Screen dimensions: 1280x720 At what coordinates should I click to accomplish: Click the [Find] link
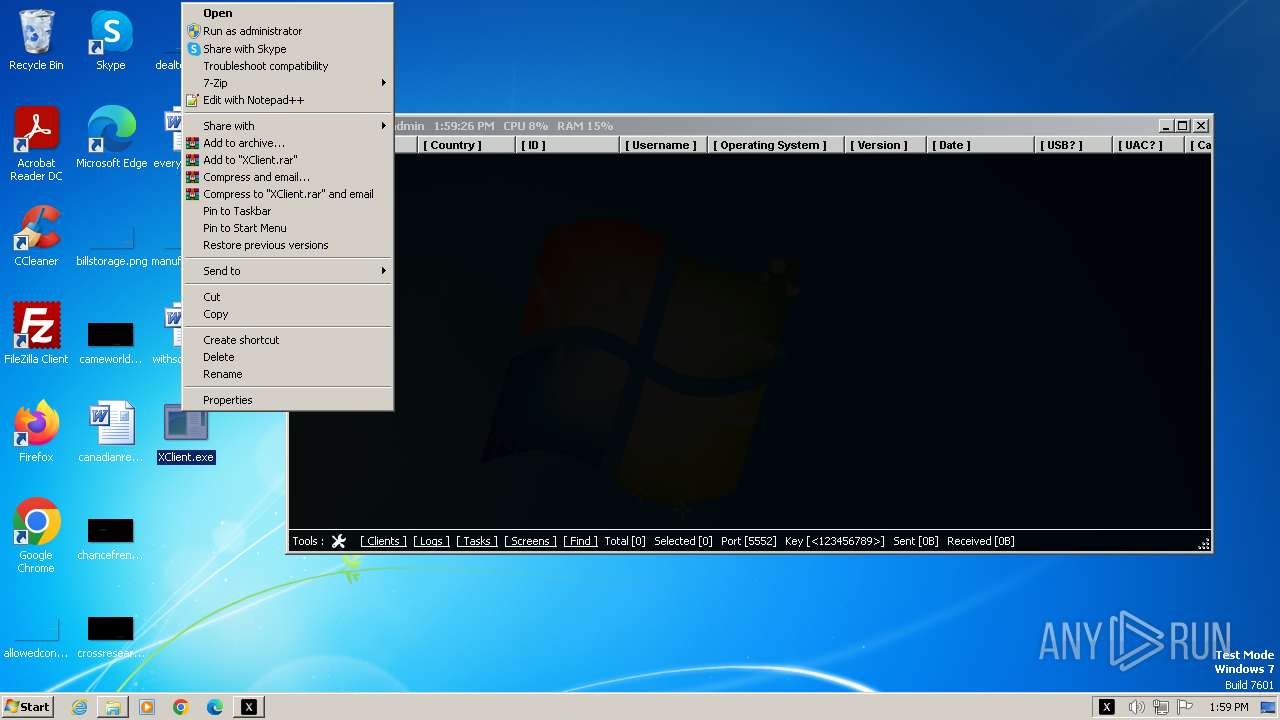click(580, 541)
